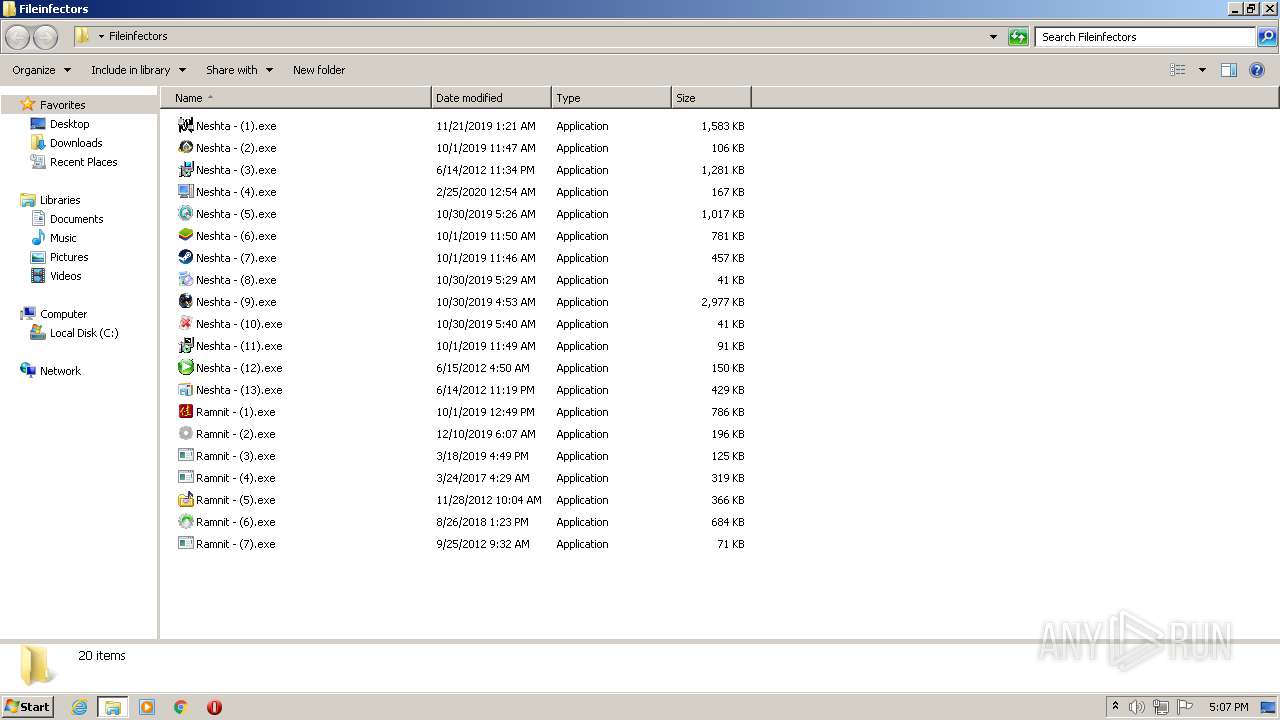Select Libraries in navigation pane
1280x720 pixels.
pos(60,200)
